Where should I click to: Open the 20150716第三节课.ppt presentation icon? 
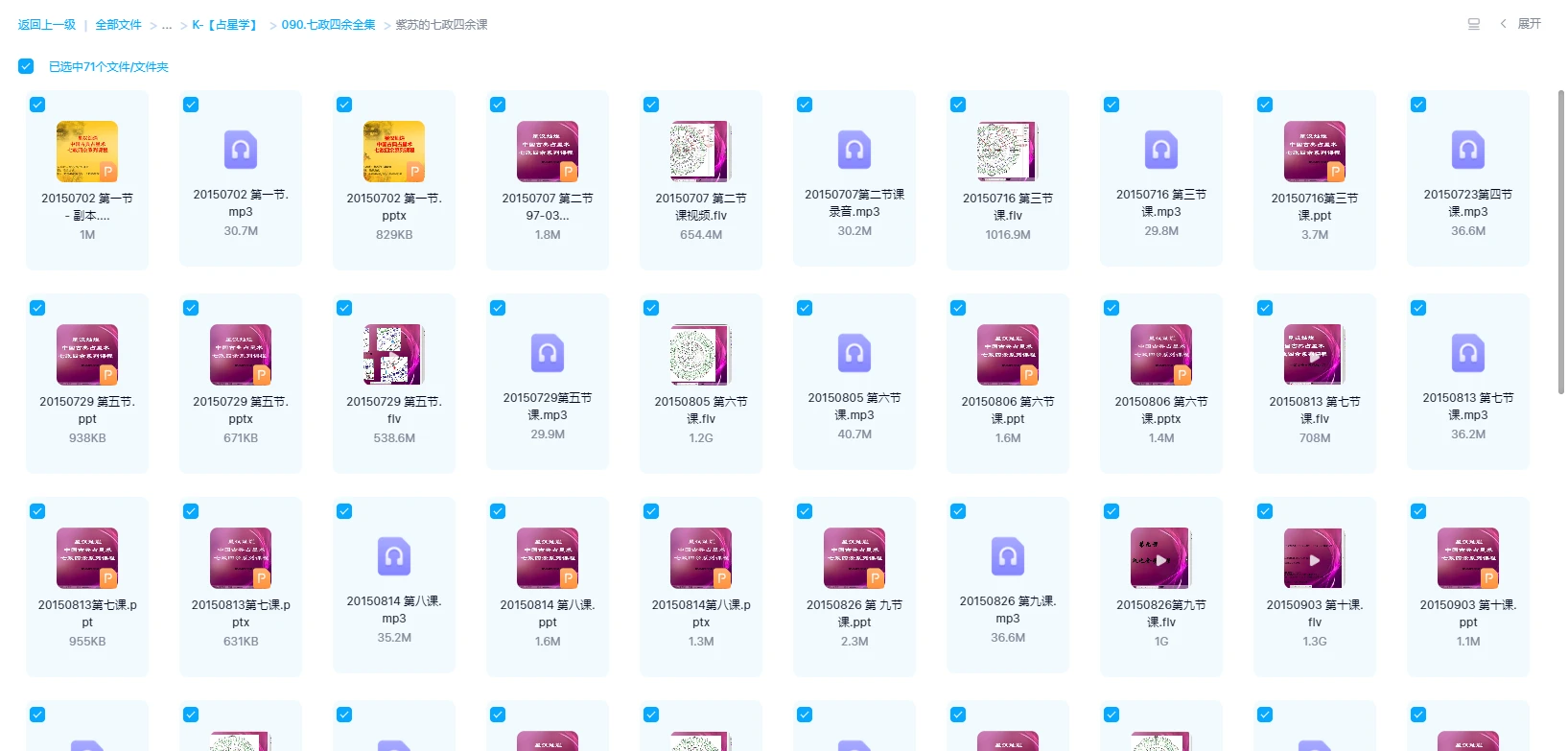[x=1315, y=152]
